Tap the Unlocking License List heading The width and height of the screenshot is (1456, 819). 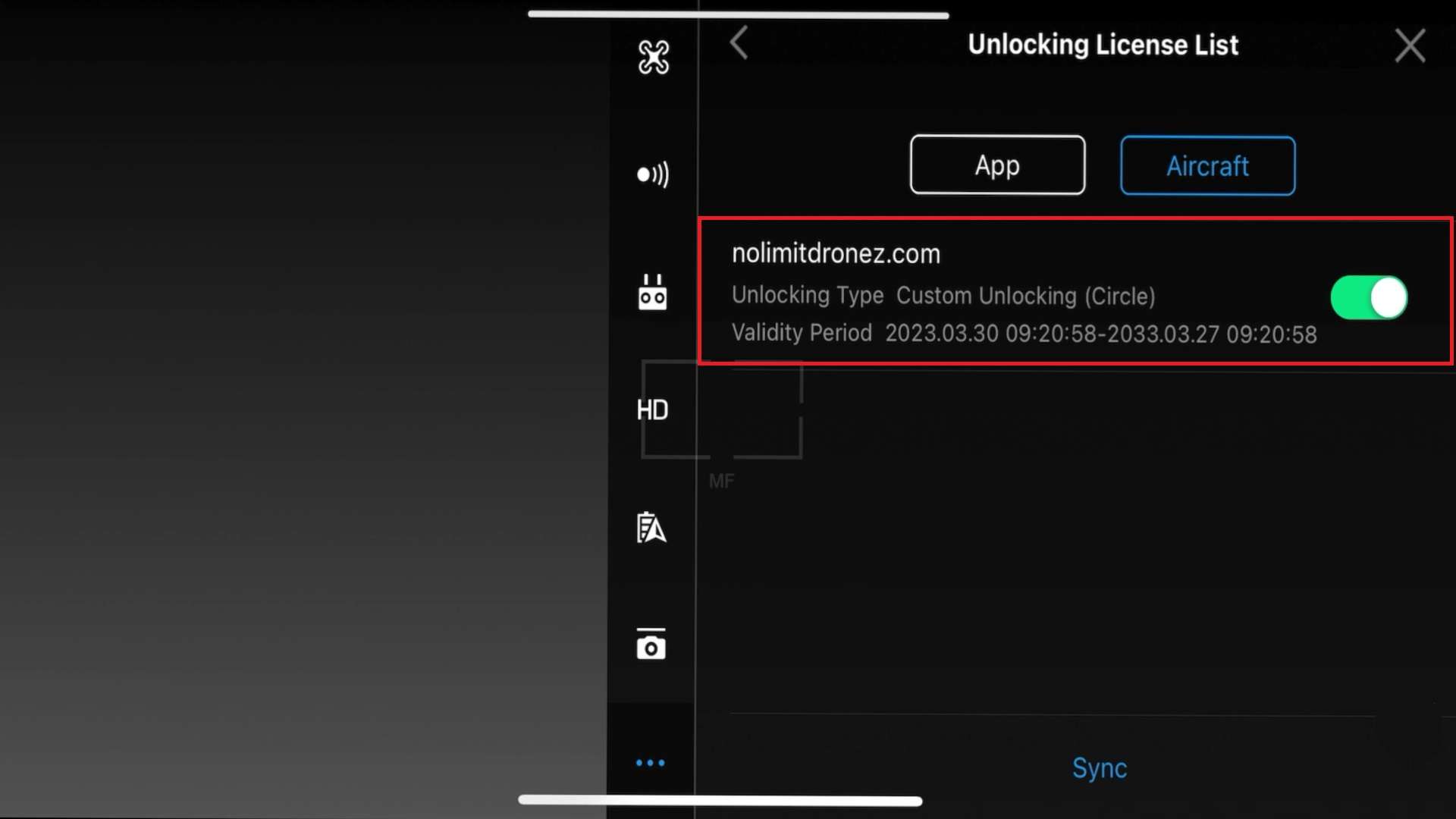point(1103,45)
